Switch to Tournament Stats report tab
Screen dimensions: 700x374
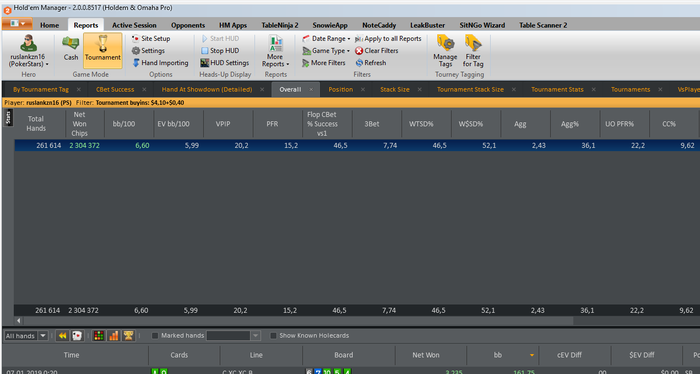tap(557, 89)
